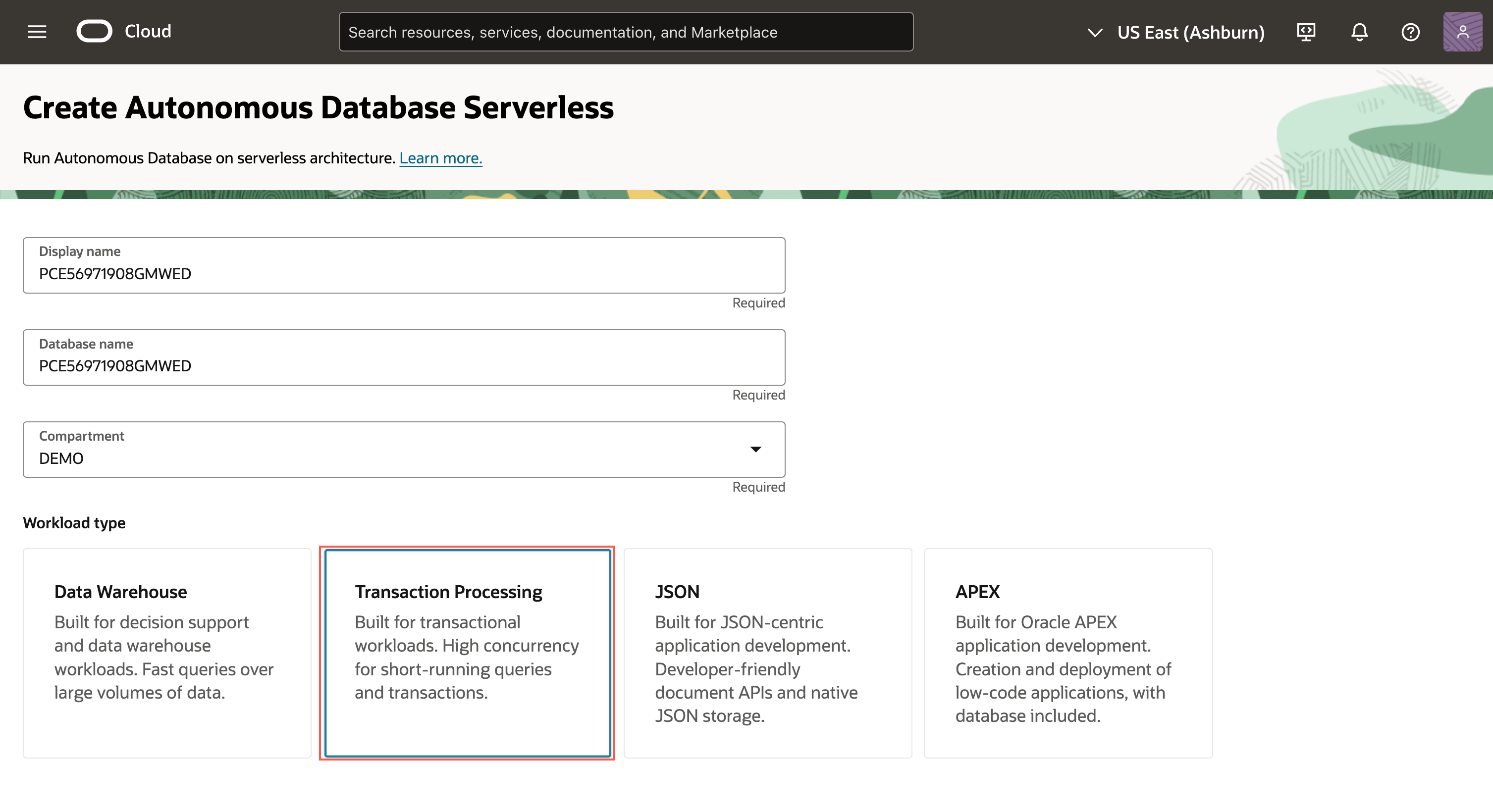Follow the Learn more link
The width and height of the screenshot is (1493, 812).
pos(440,158)
